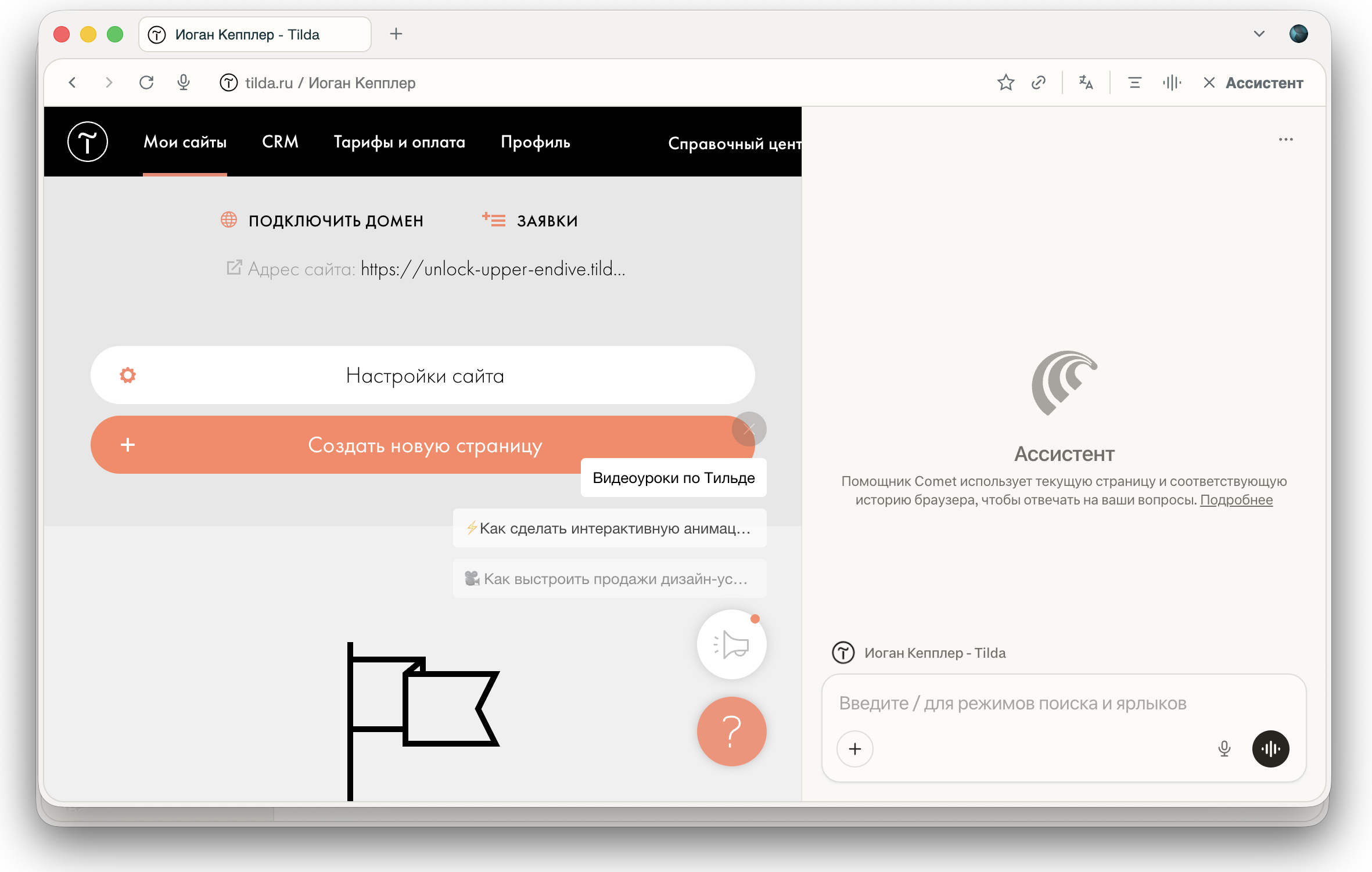Activate voice mode waveform icon in toolbar
Image resolution: width=1372 pixels, height=872 pixels.
(1172, 83)
